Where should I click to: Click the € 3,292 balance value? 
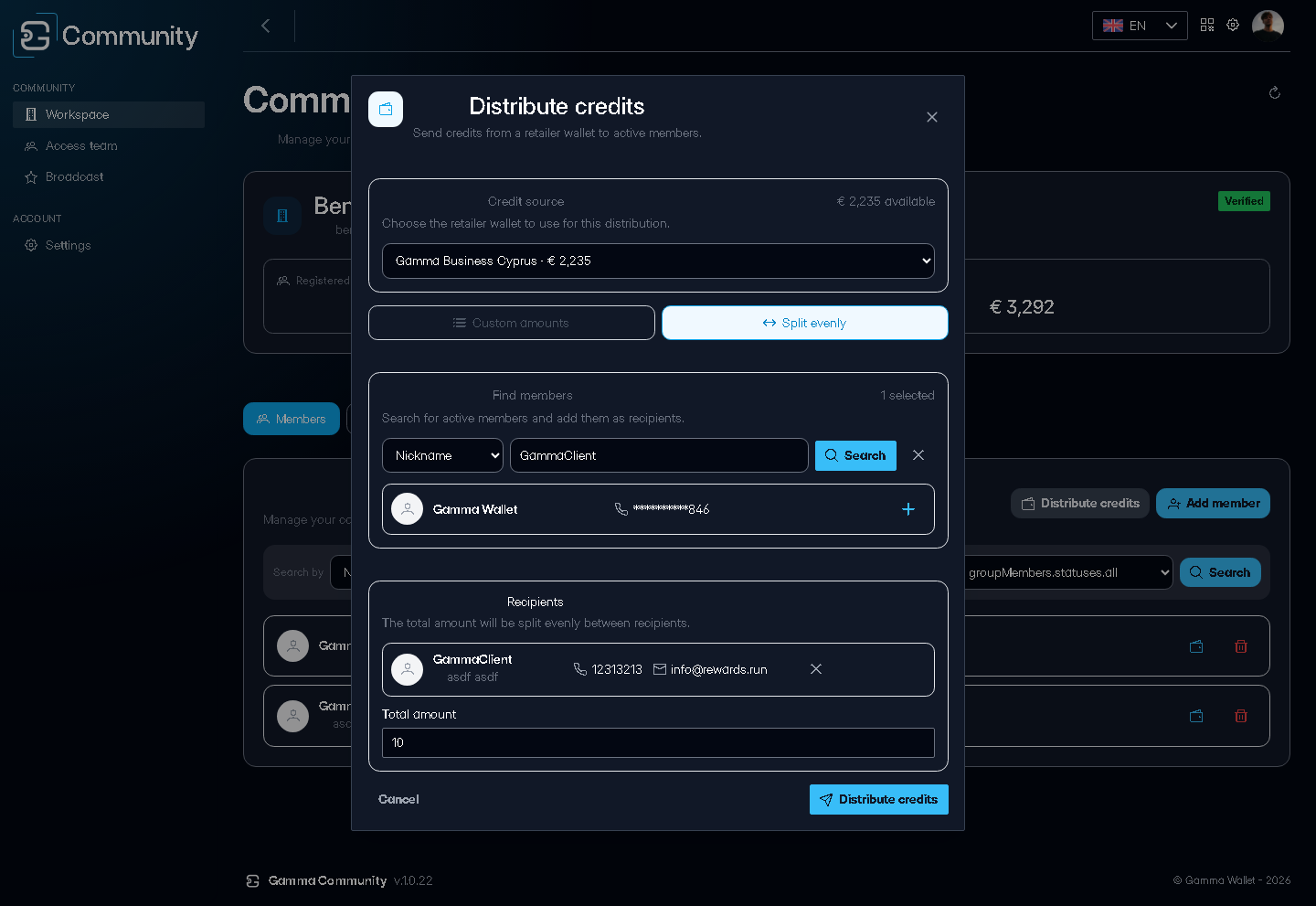tap(1022, 307)
